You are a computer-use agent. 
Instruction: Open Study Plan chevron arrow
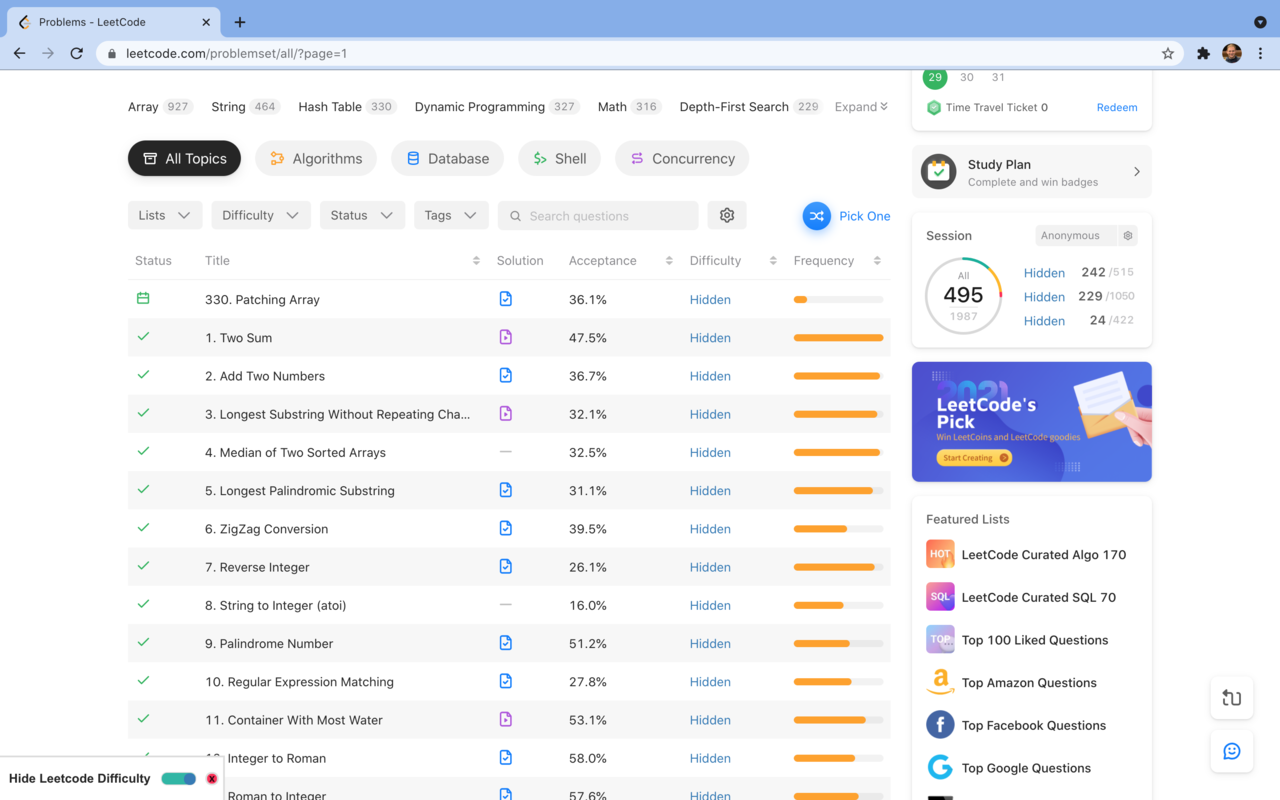pos(1137,172)
